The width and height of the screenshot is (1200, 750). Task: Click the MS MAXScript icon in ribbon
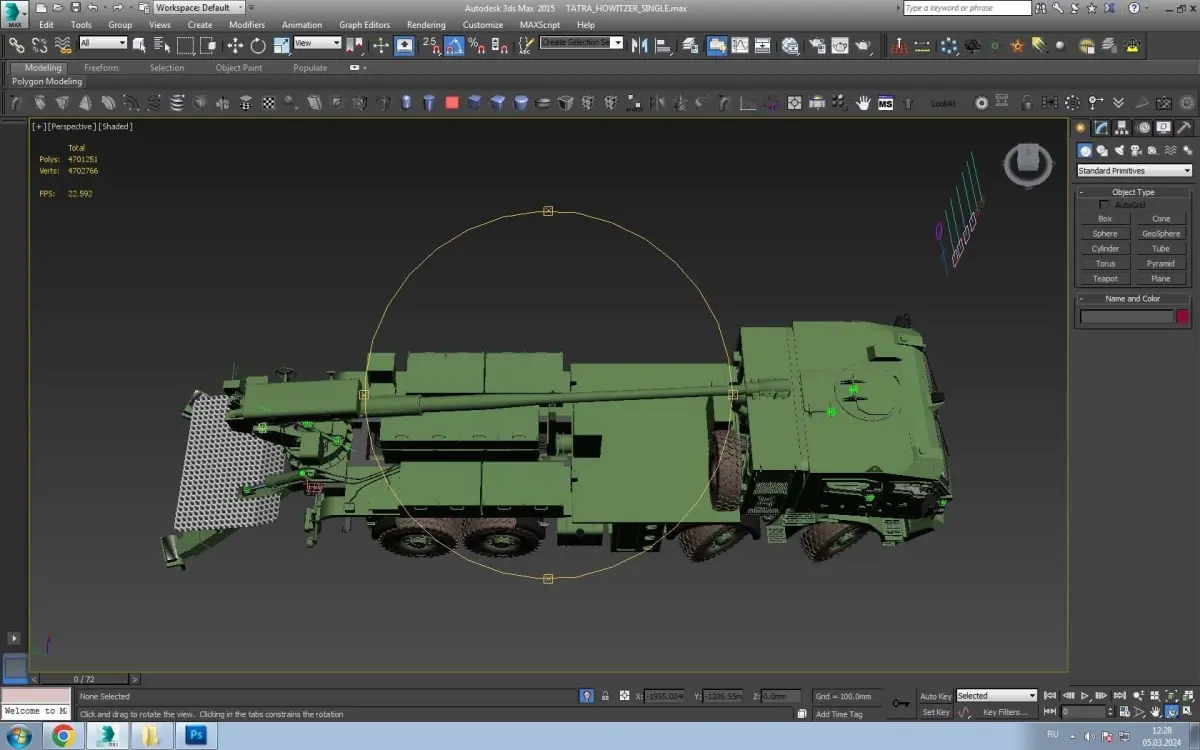pos(885,103)
